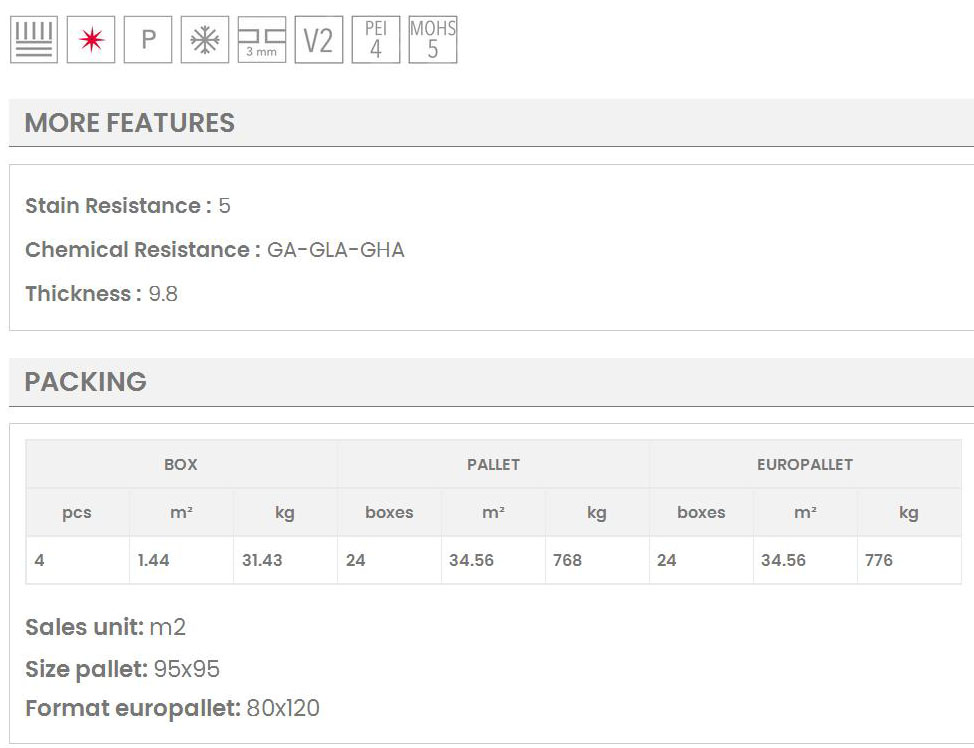
Task: Click the red star icon
Action: pyautogui.click(x=91, y=40)
